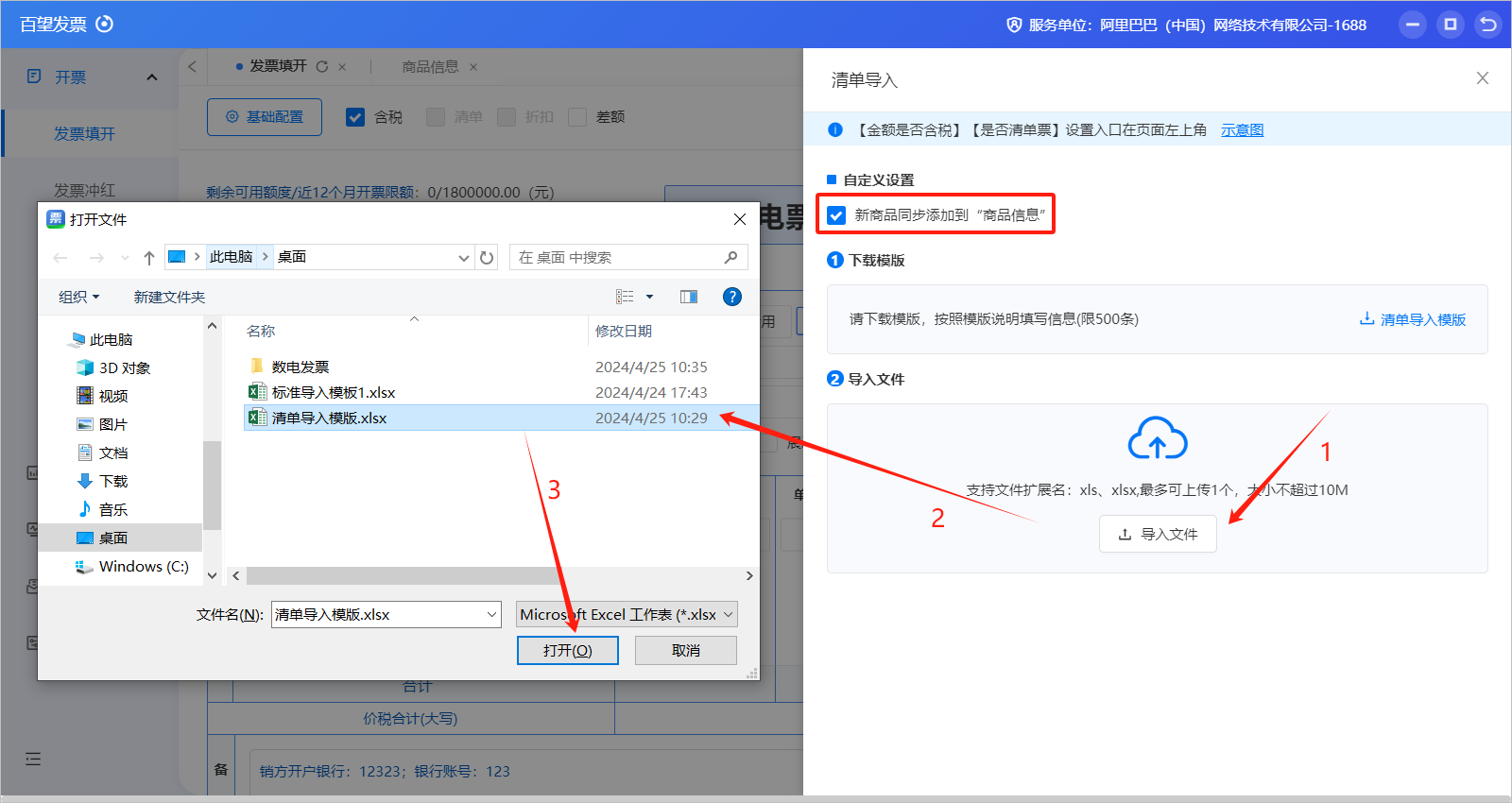Toggle the 含税 checkbox
The height and width of the screenshot is (803, 1512).
tap(355, 117)
